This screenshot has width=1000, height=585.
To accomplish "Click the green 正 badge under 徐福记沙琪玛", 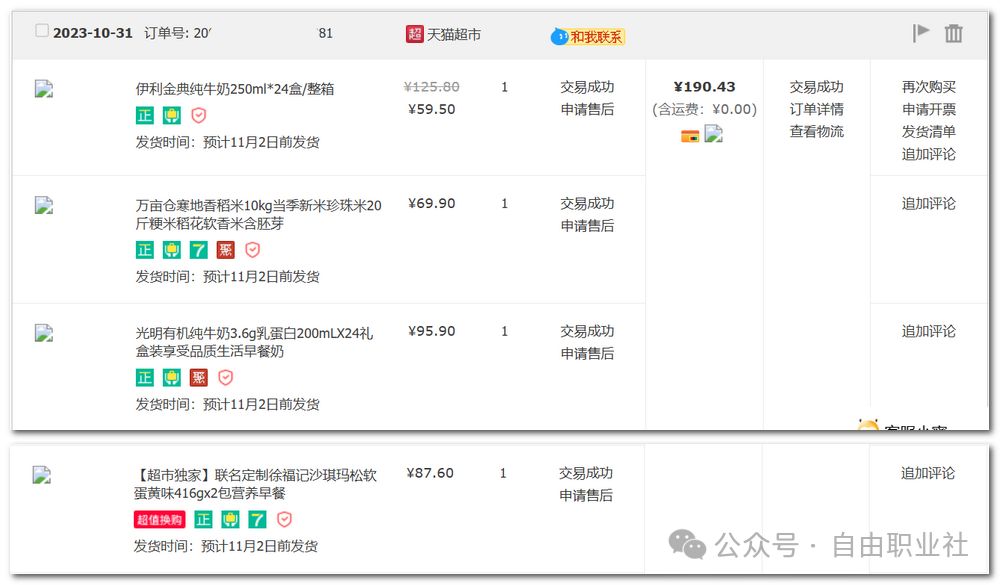I will tap(203, 520).
